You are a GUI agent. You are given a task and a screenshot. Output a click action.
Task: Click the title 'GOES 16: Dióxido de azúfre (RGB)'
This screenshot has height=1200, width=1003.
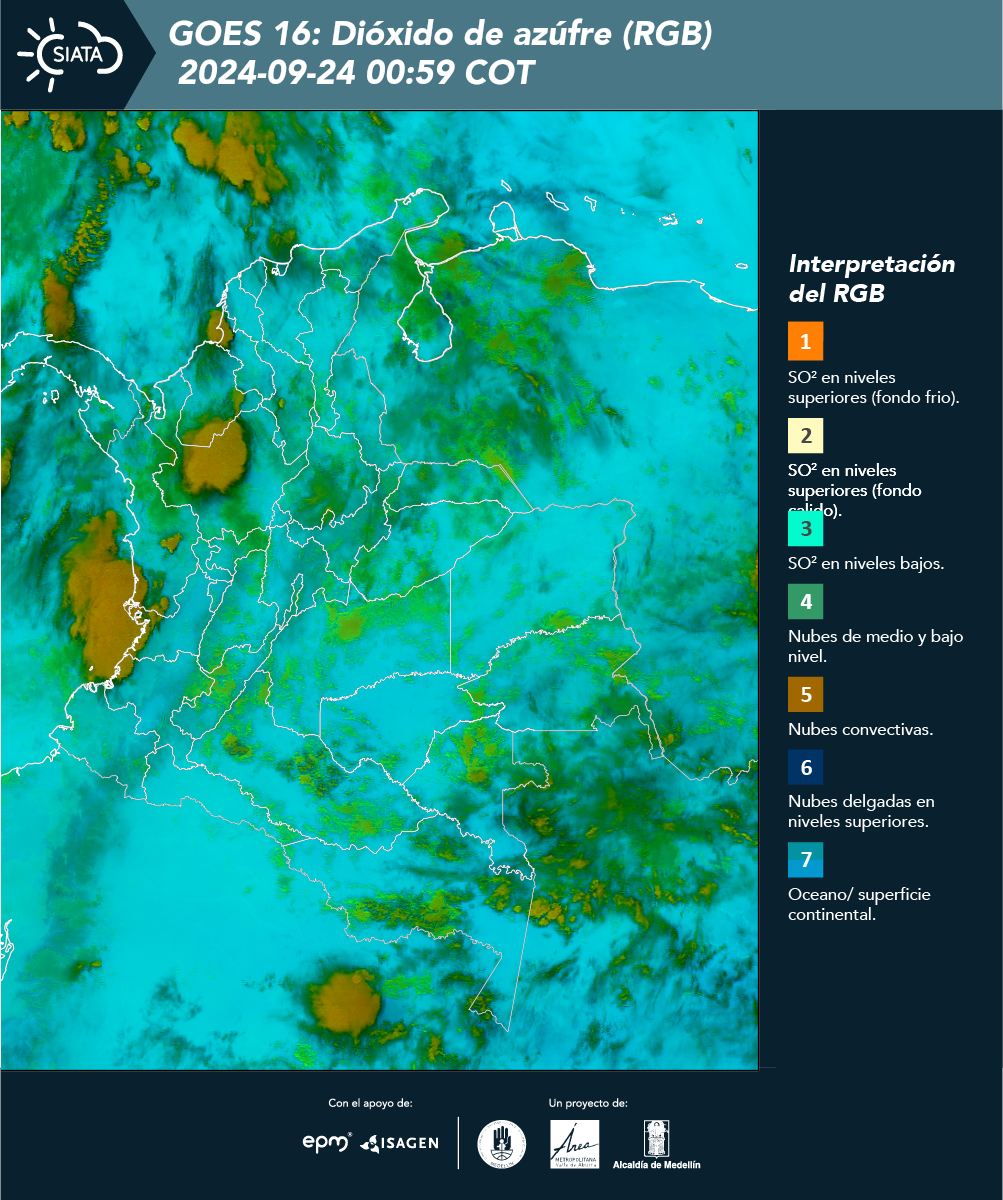point(441,34)
